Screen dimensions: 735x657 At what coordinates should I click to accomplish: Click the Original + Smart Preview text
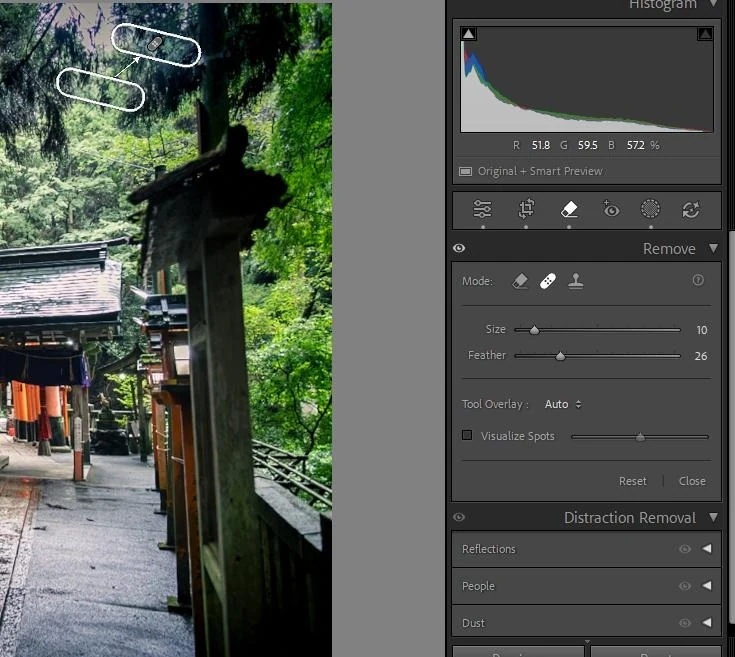tap(540, 171)
